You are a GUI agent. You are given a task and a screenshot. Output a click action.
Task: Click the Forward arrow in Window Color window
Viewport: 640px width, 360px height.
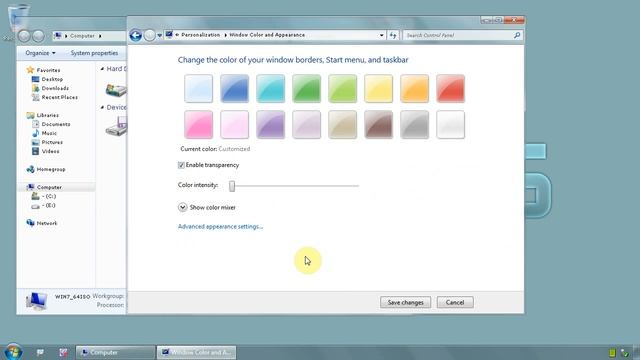point(150,36)
